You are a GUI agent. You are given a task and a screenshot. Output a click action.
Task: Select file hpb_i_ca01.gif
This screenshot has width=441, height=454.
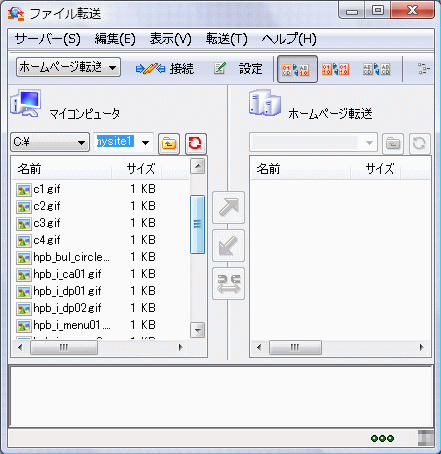click(x=67, y=274)
